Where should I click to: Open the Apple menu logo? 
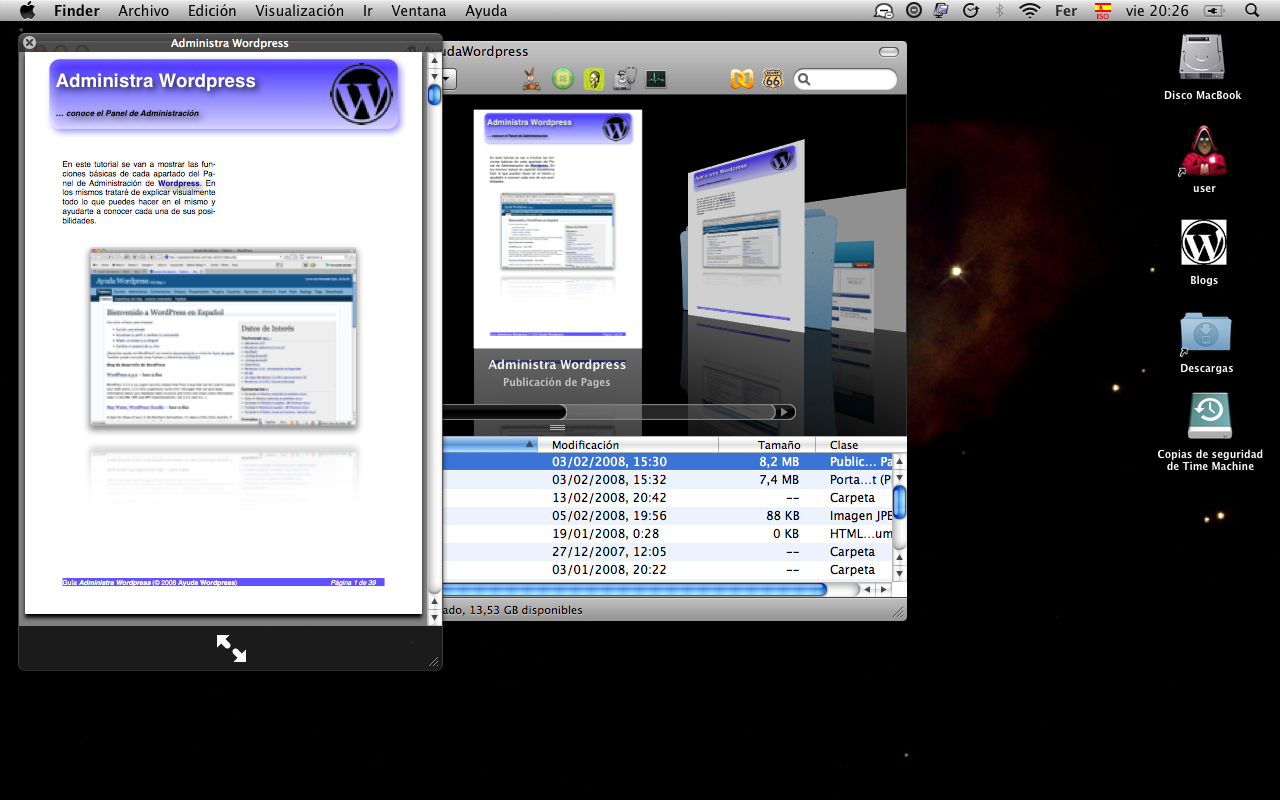click(28, 11)
